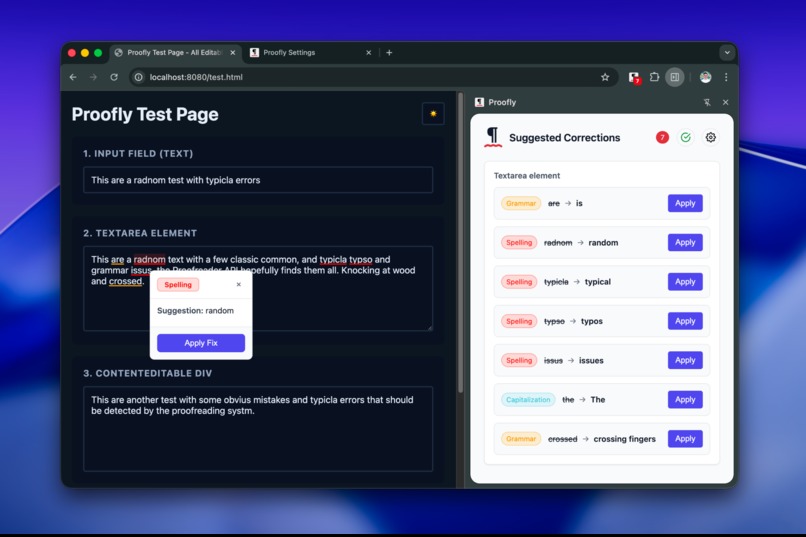
Task: Click the browser back arrow
Action: pos(73,77)
